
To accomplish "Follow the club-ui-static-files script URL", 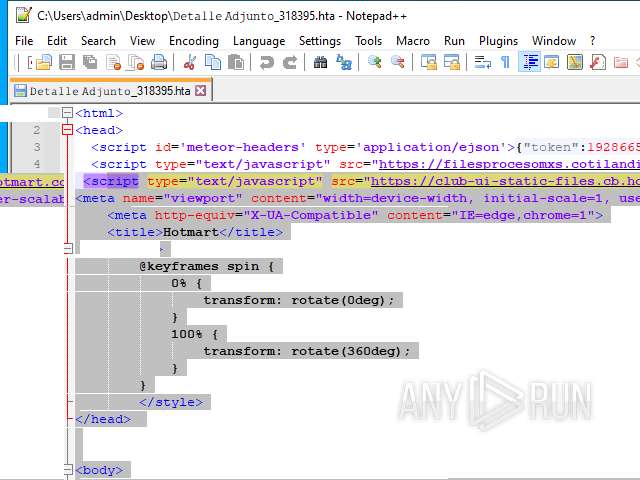I will (x=505, y=181).
